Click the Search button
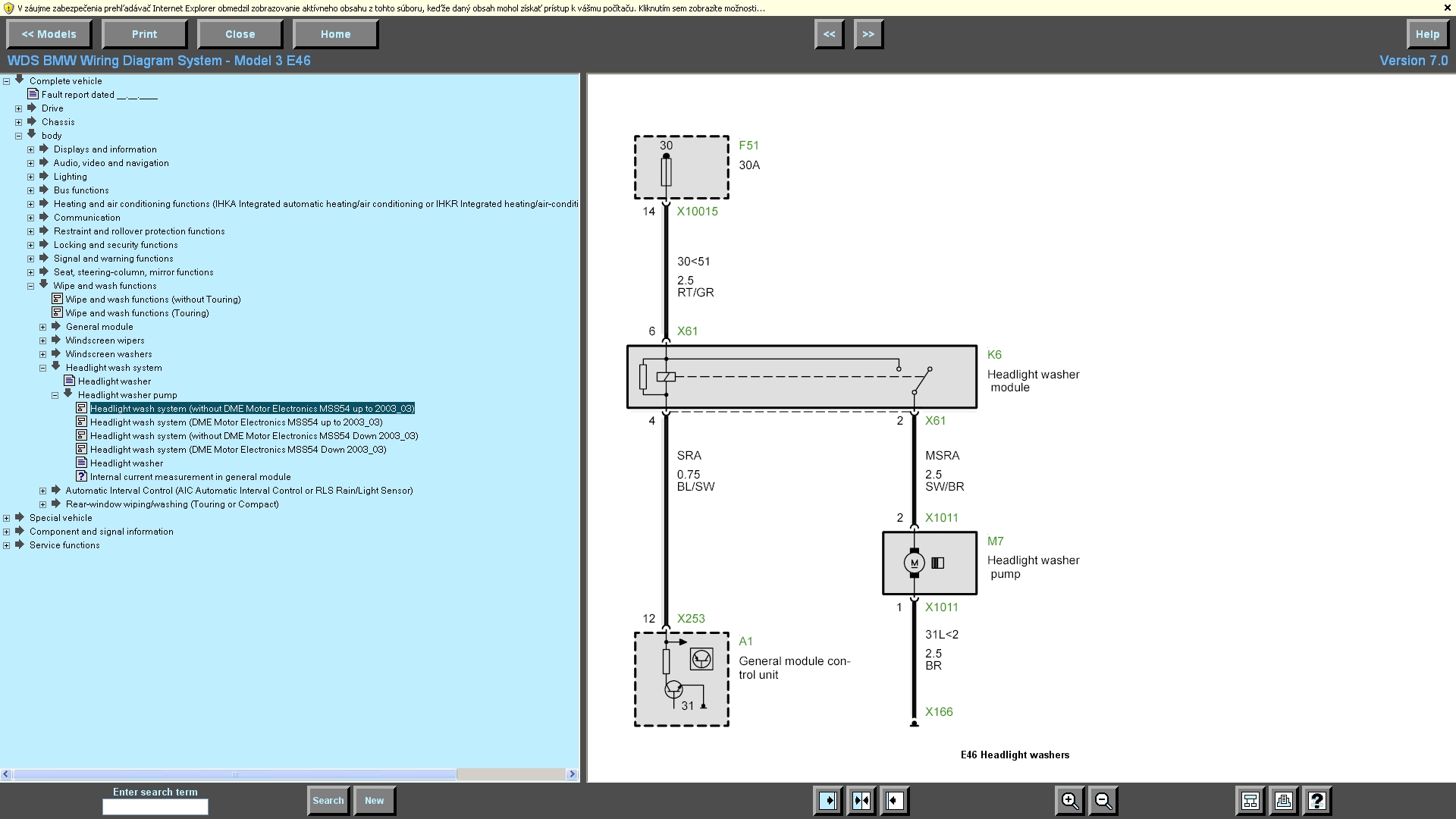Screen dimensions: 1456x819 click(x=328, y=801)
